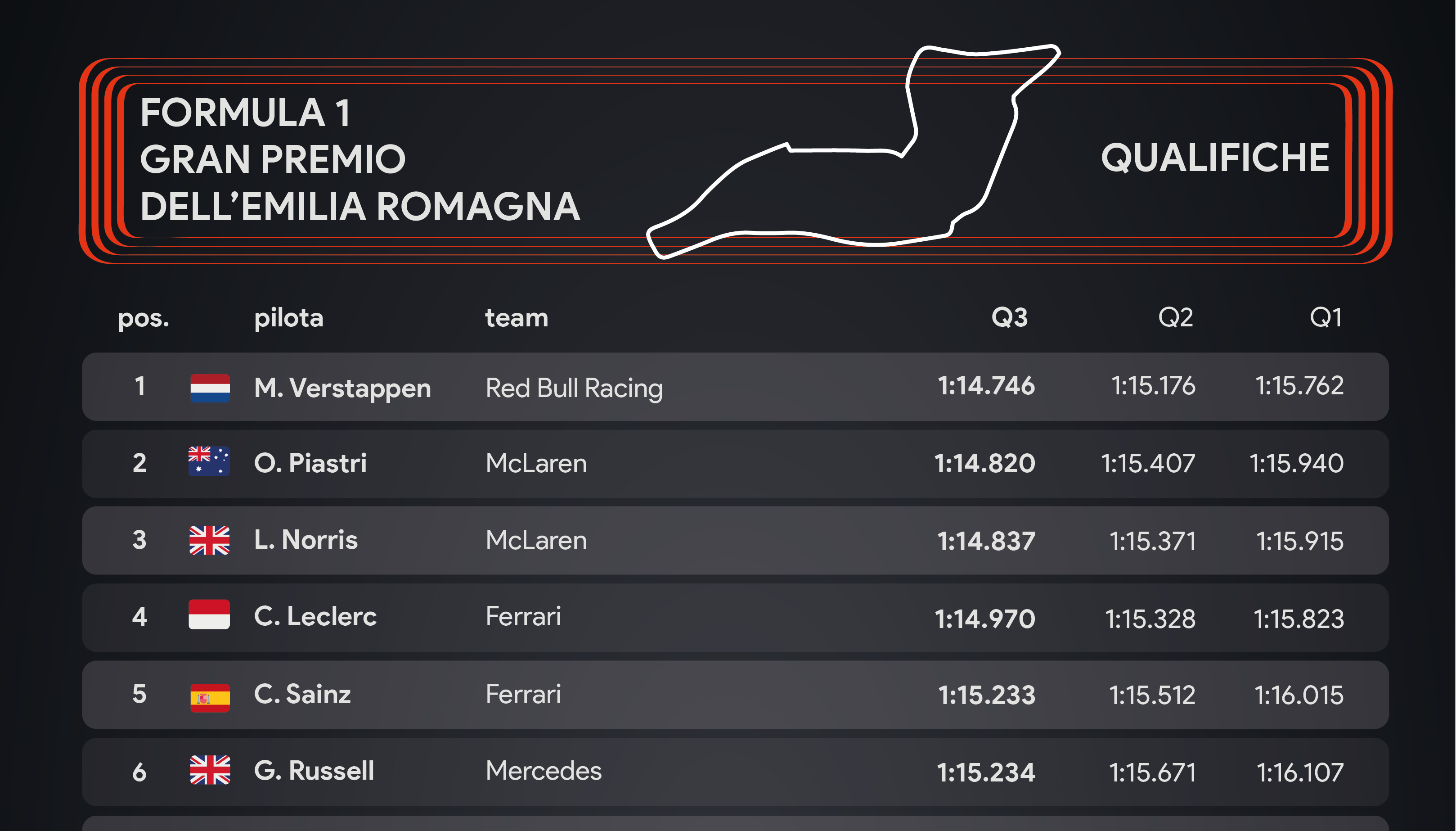Select the Q3 column header

(x=1009, y=317)
